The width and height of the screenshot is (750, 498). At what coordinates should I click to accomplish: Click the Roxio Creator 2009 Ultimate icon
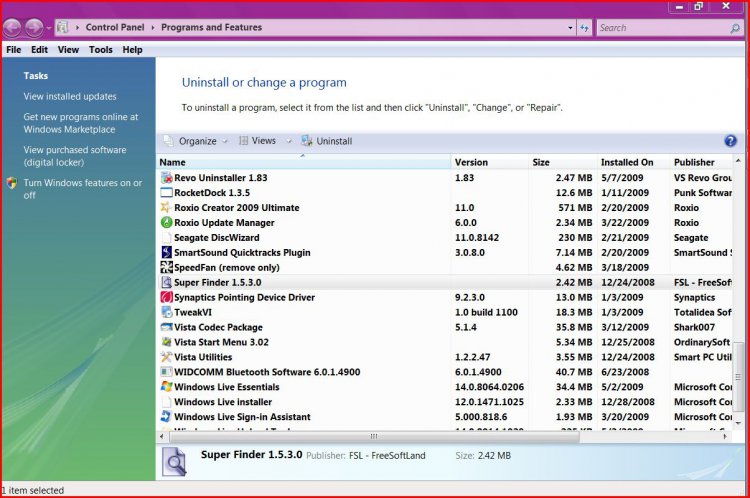click(166, 208)
